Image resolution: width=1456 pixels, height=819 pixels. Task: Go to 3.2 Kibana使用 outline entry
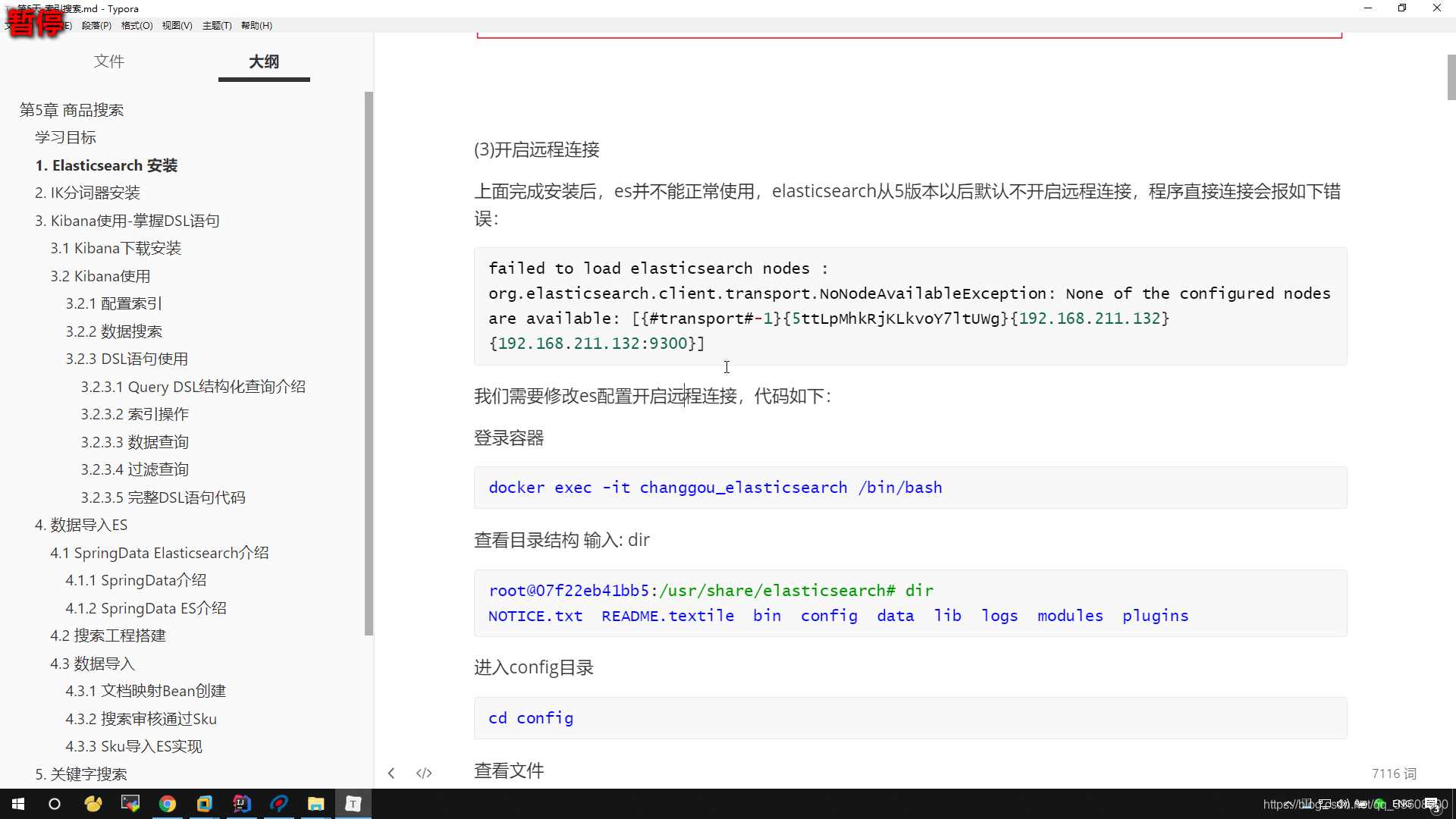pos(100,276)
